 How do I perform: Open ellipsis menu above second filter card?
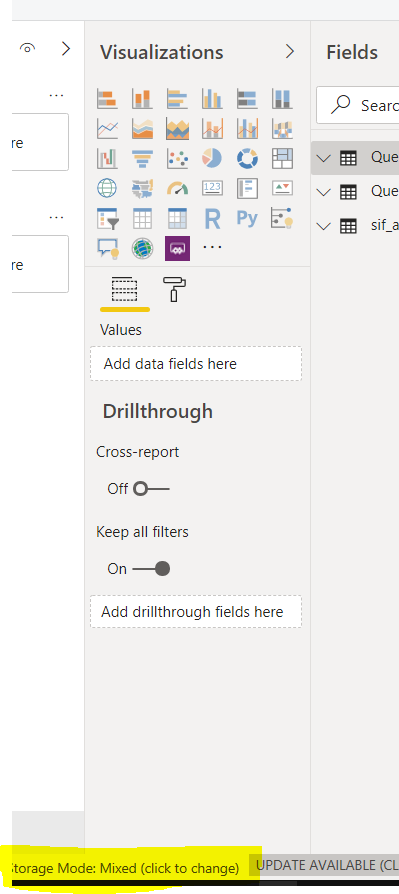[56, 217]
